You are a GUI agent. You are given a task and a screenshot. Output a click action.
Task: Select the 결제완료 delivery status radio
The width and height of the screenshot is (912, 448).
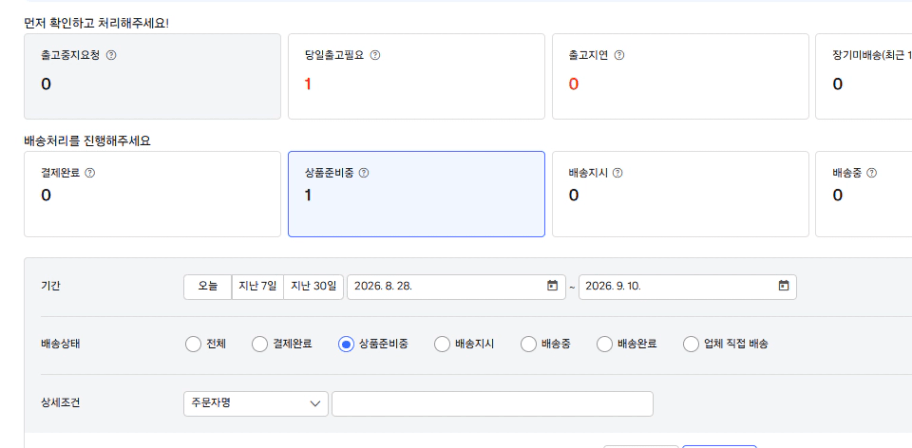pyautogui.click(x=259, y=344)
